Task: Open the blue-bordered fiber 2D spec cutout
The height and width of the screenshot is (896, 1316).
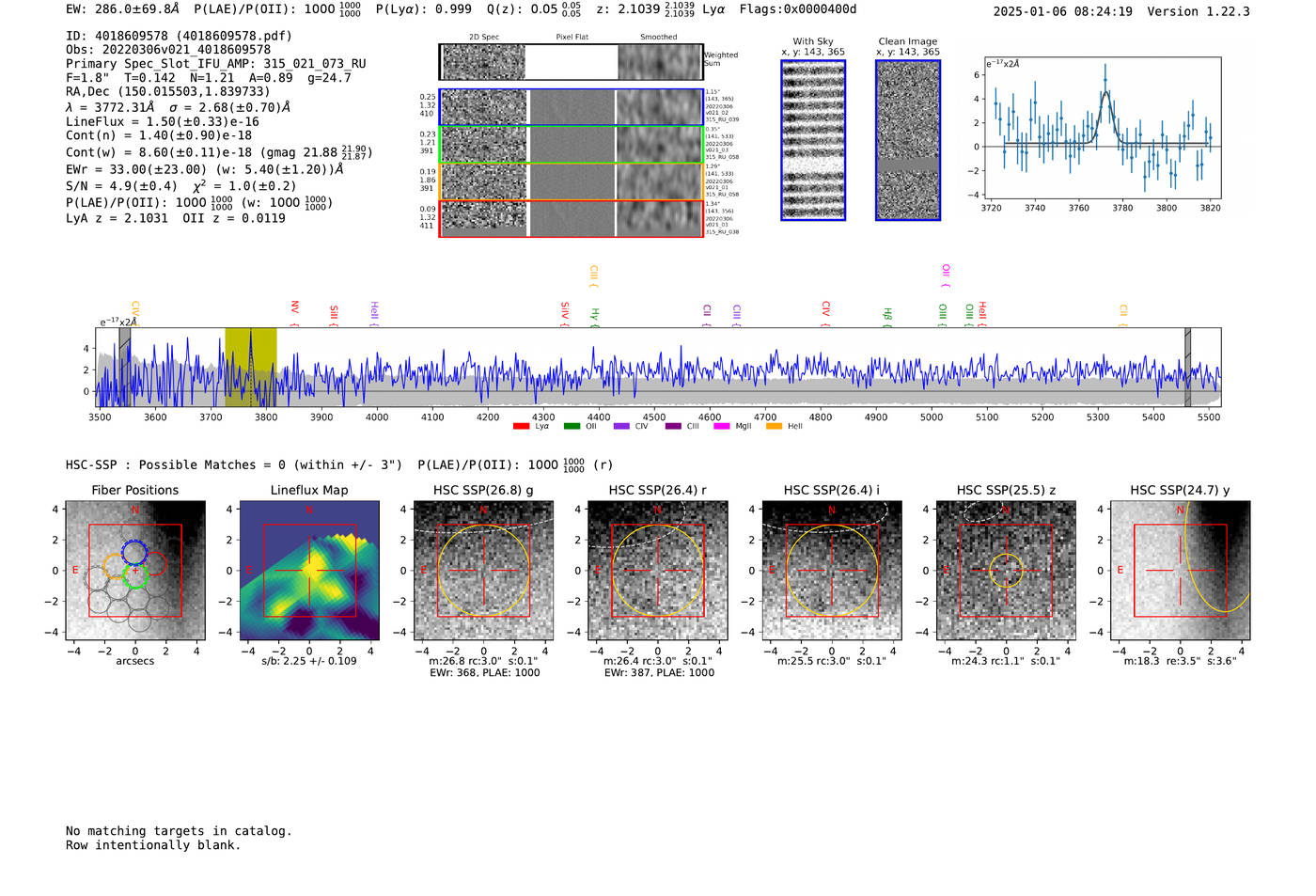Action: coord(484,107)
